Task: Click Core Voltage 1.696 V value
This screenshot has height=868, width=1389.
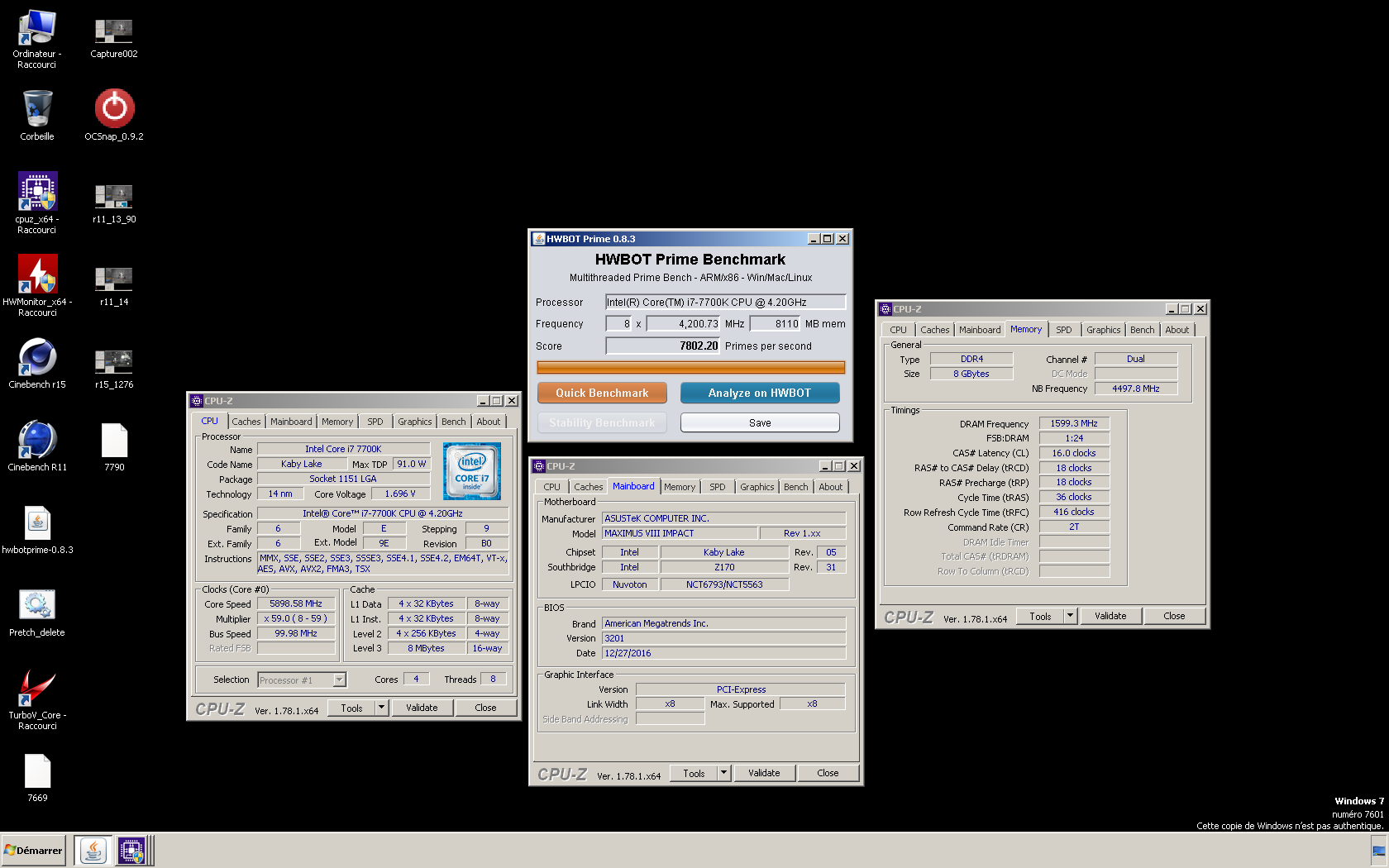Action: point(400,494)
